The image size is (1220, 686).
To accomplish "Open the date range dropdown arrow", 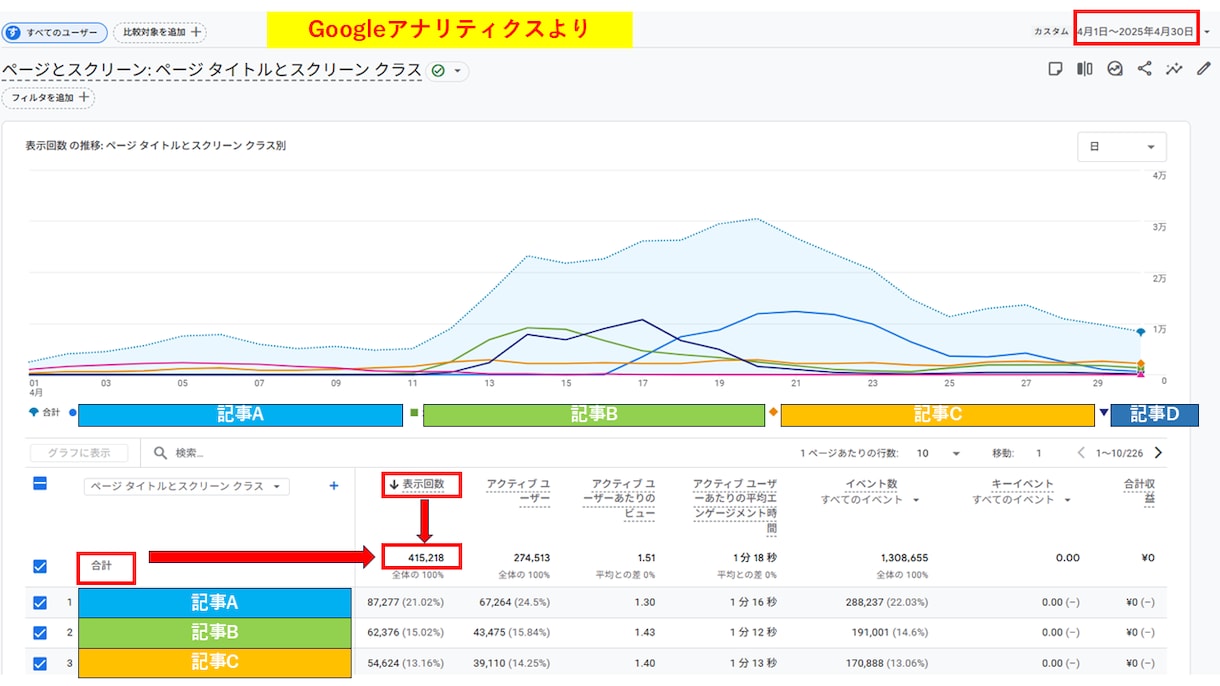I will coord(1207,32).
